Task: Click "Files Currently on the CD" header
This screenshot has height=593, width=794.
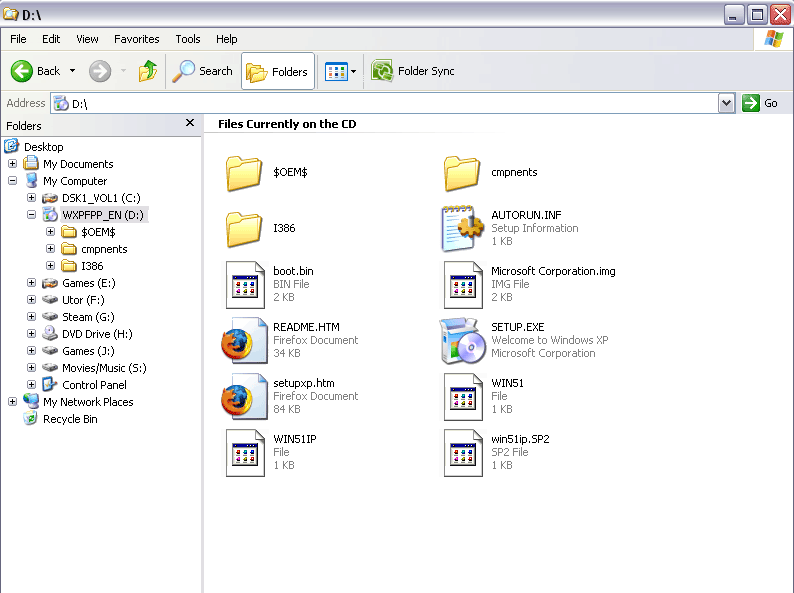Action: click(x=287, y=124)
